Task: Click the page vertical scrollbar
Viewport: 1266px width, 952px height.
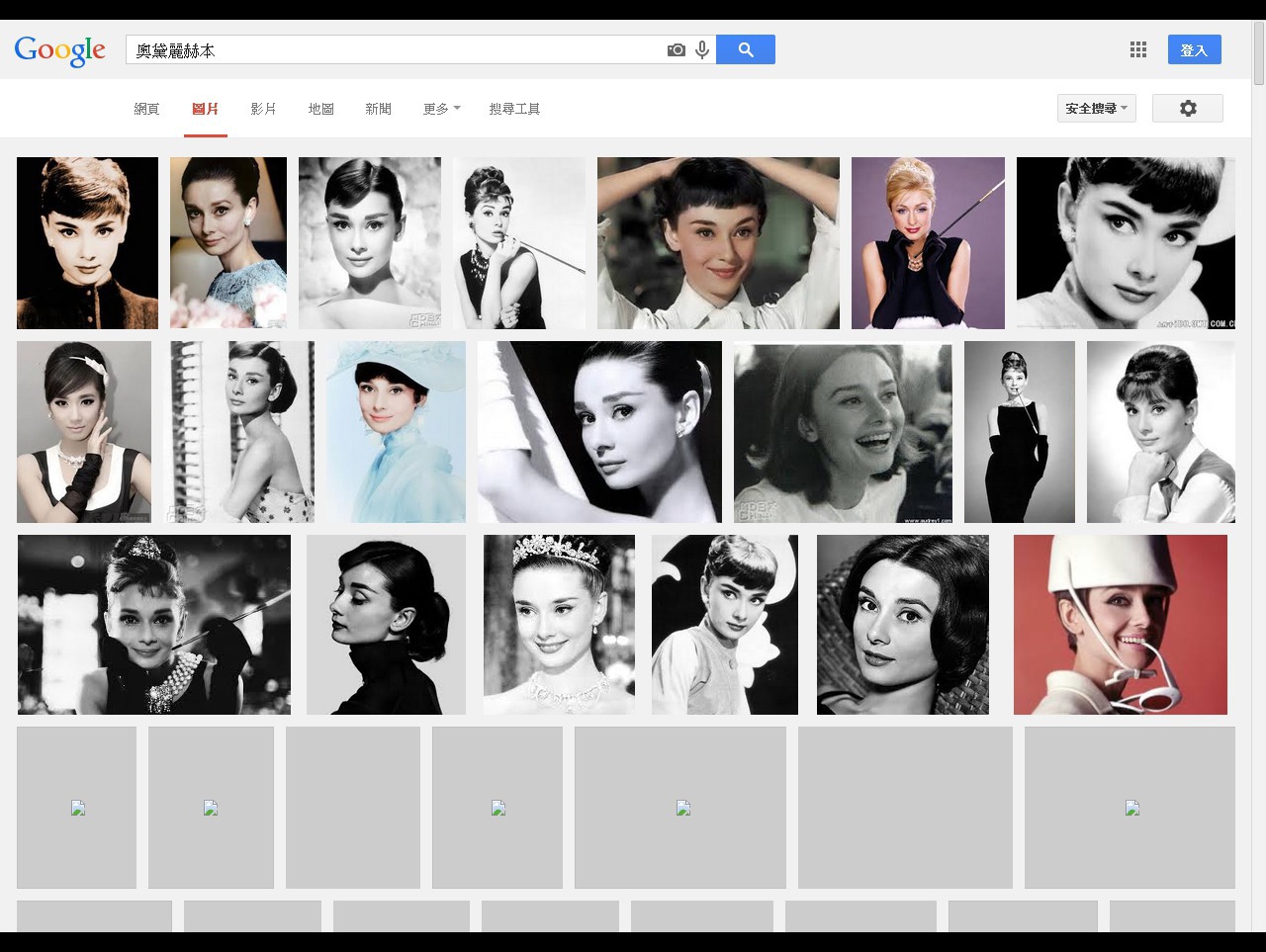Action: click(1258, 54)
